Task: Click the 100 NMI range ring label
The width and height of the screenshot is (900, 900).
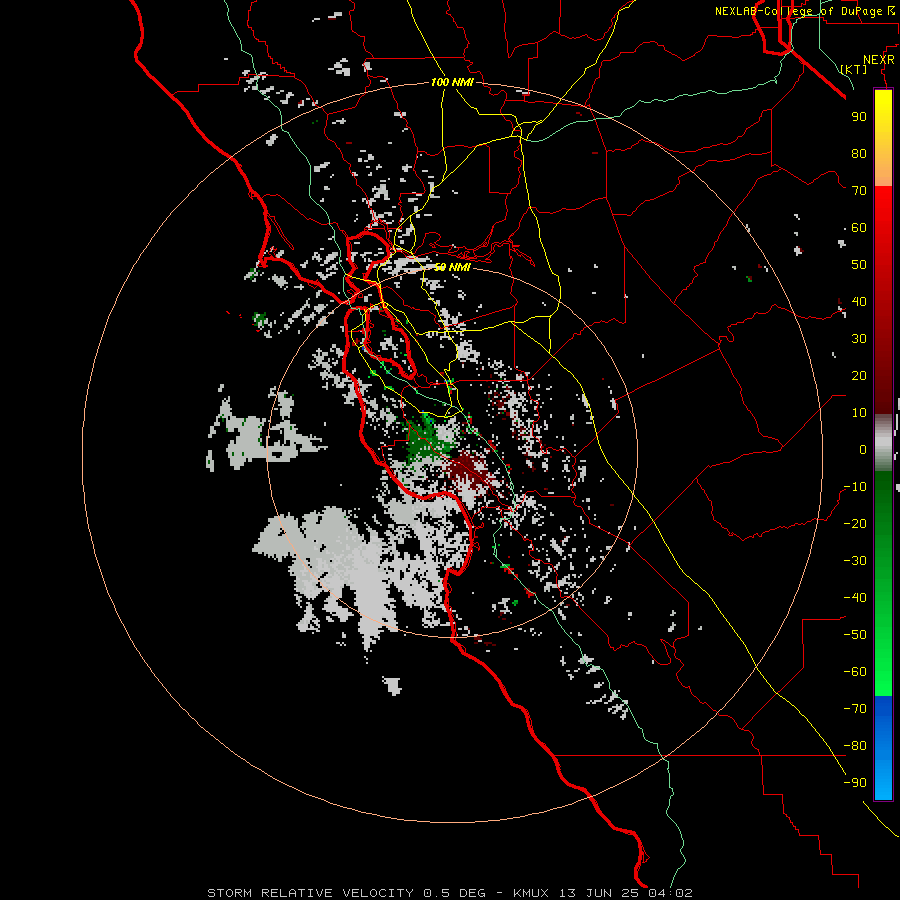Action: [x=452, y=83]
